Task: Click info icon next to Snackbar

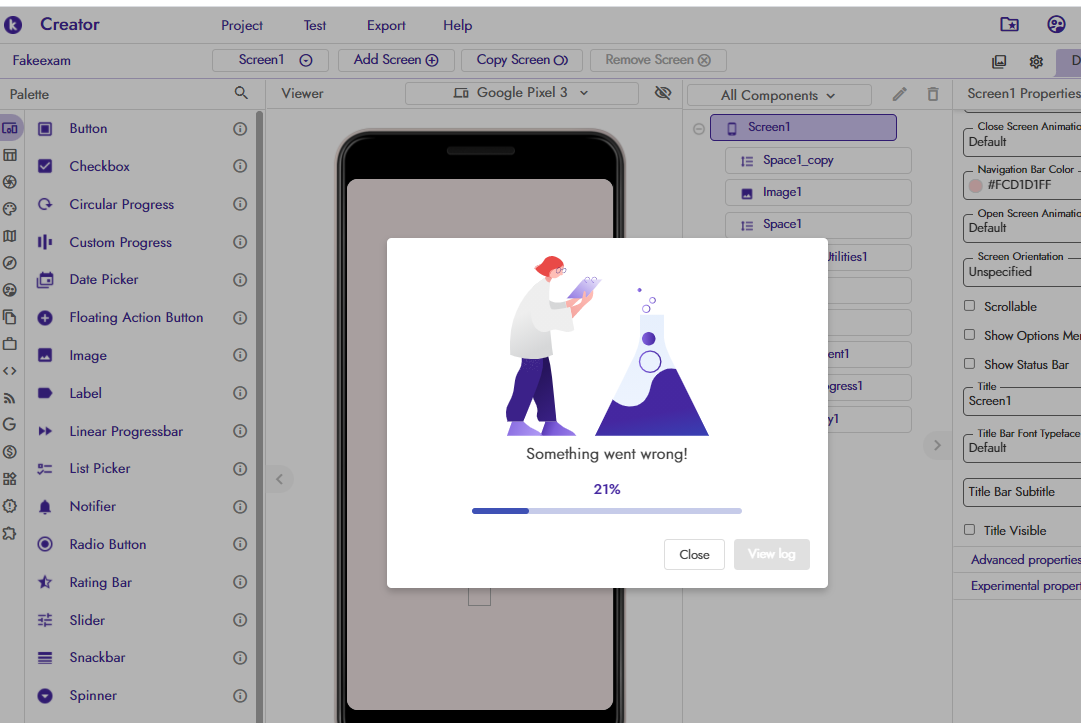Action: (240, 658)
